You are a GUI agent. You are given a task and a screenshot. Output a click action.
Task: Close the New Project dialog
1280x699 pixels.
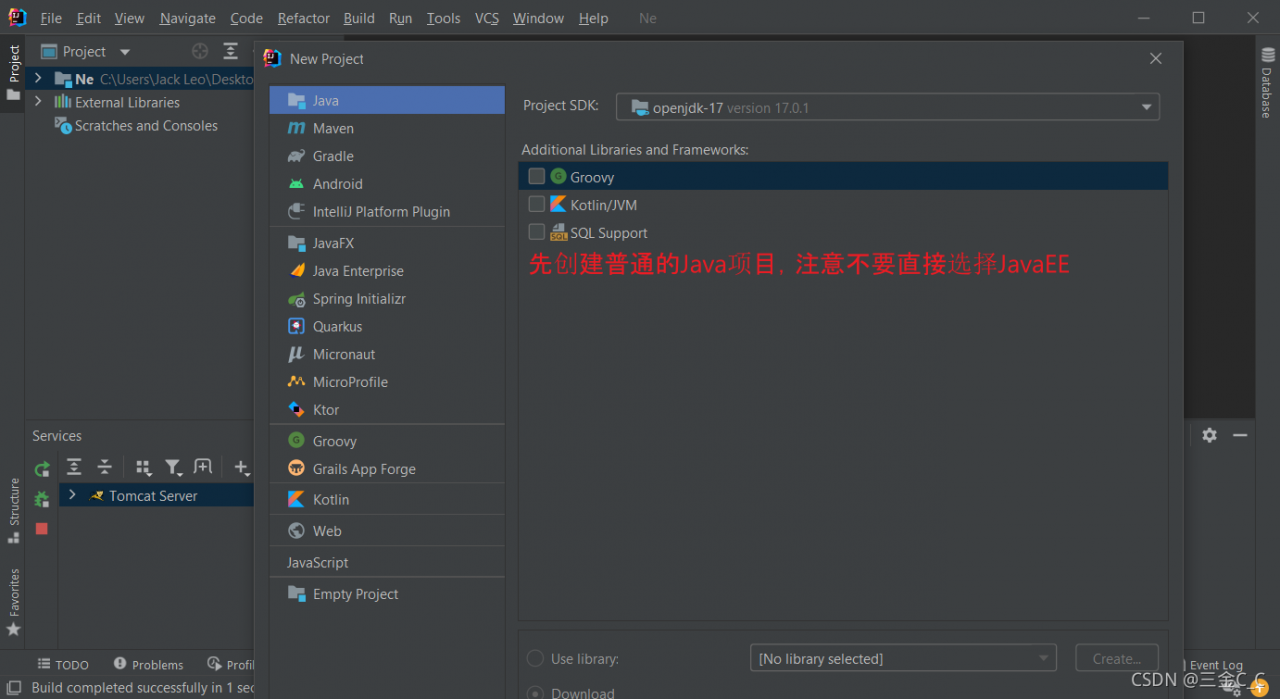click(1156, 59)
